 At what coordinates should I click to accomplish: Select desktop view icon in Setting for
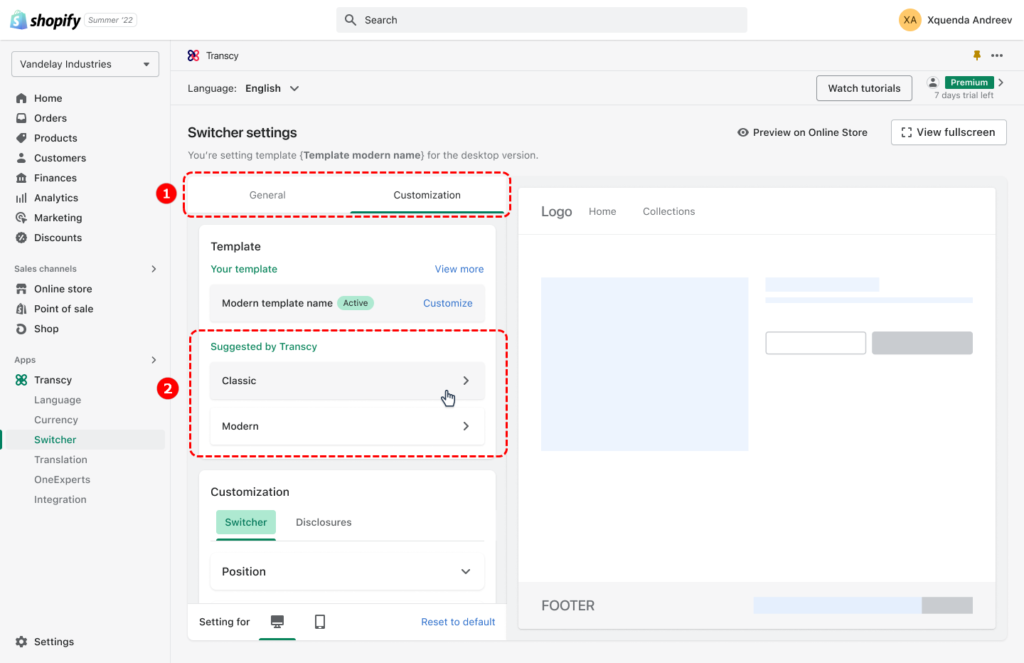click(278, 621)
